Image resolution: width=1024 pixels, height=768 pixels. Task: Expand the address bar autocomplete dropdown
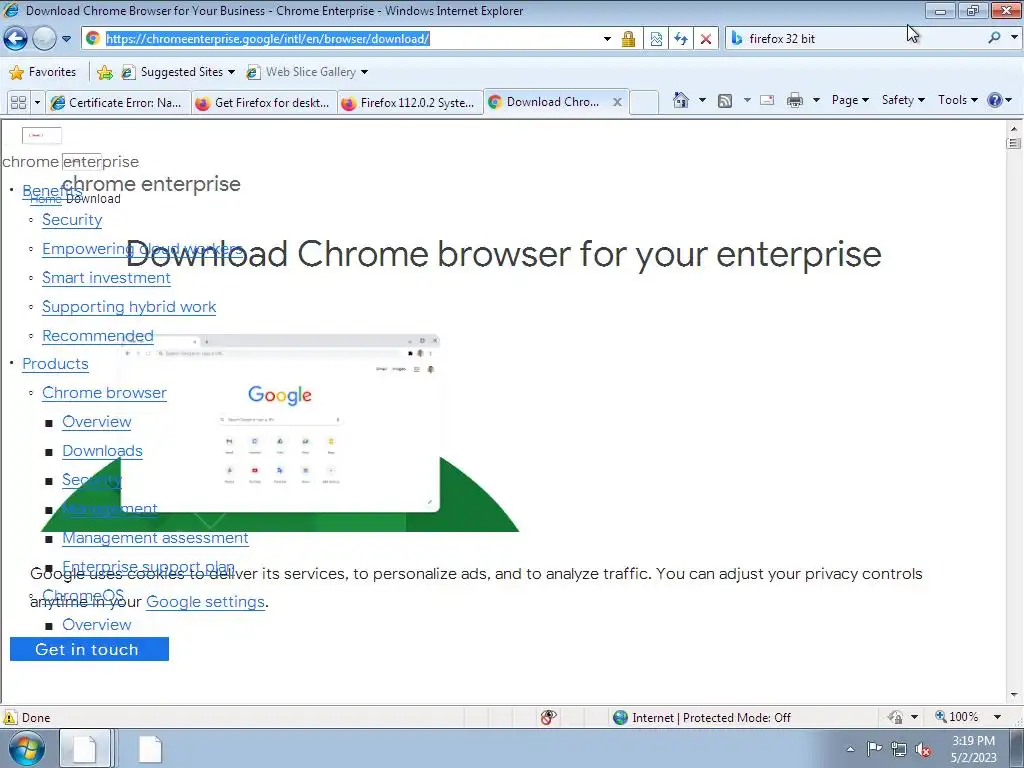[607, 39]
